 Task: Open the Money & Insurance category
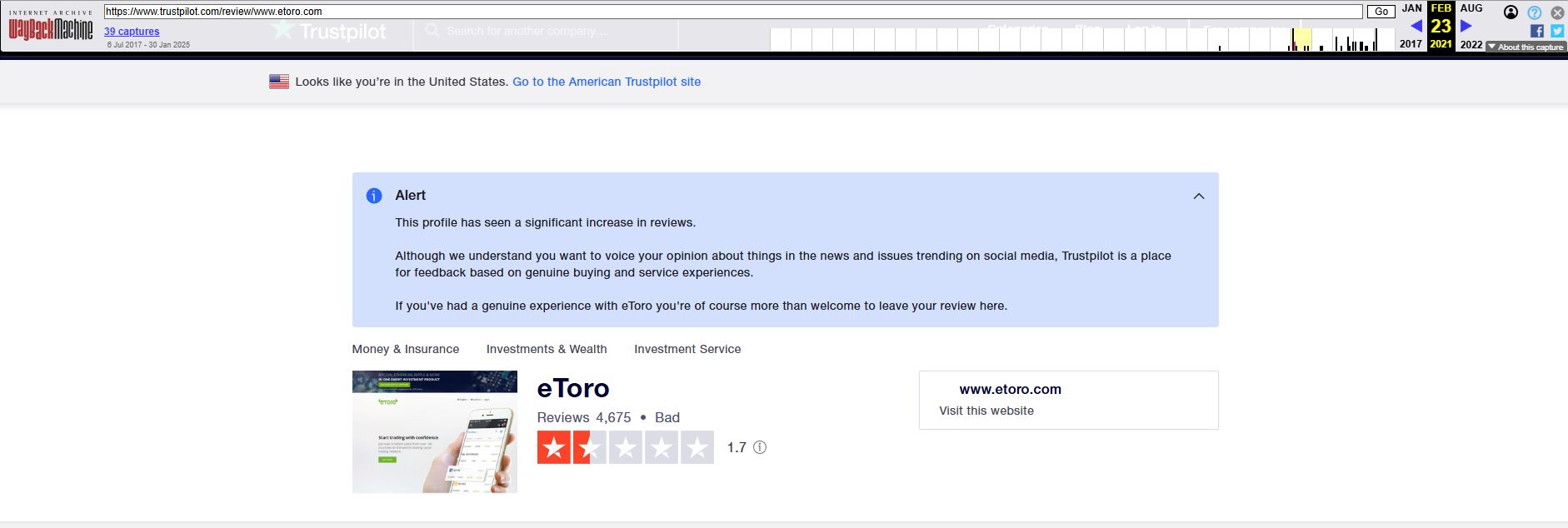406,349
